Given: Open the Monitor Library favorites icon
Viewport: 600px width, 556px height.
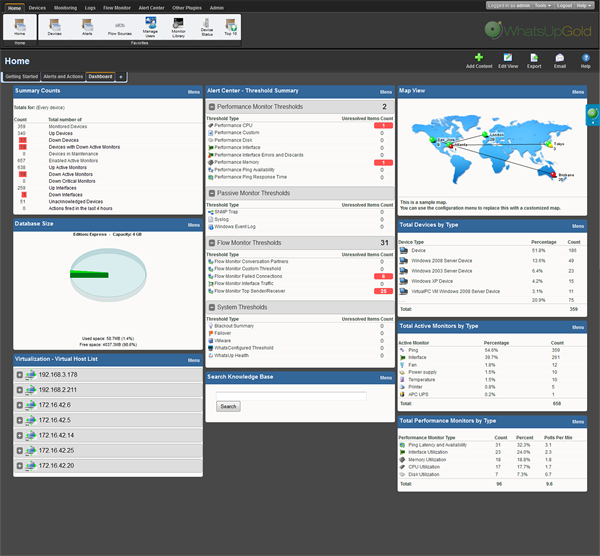Looking at the screenshot, I should 178,23.
